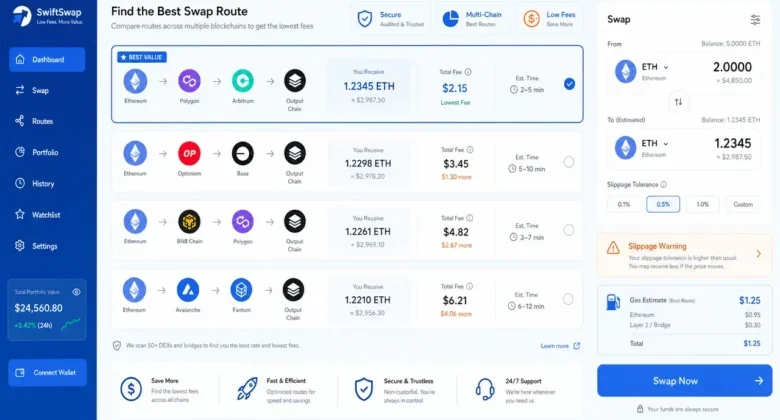This screenshot has width=780, height=420.
Task: Open Portfolio in sidebar
Action: tap(47, 152)
